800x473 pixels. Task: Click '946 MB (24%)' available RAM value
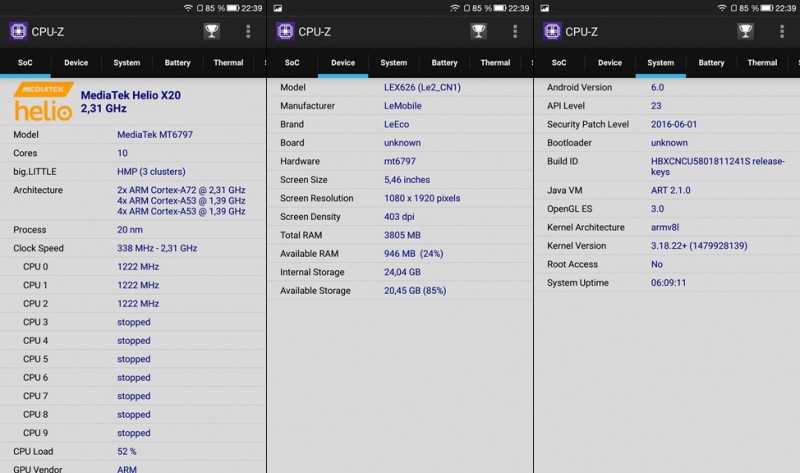tap(413, 254)
